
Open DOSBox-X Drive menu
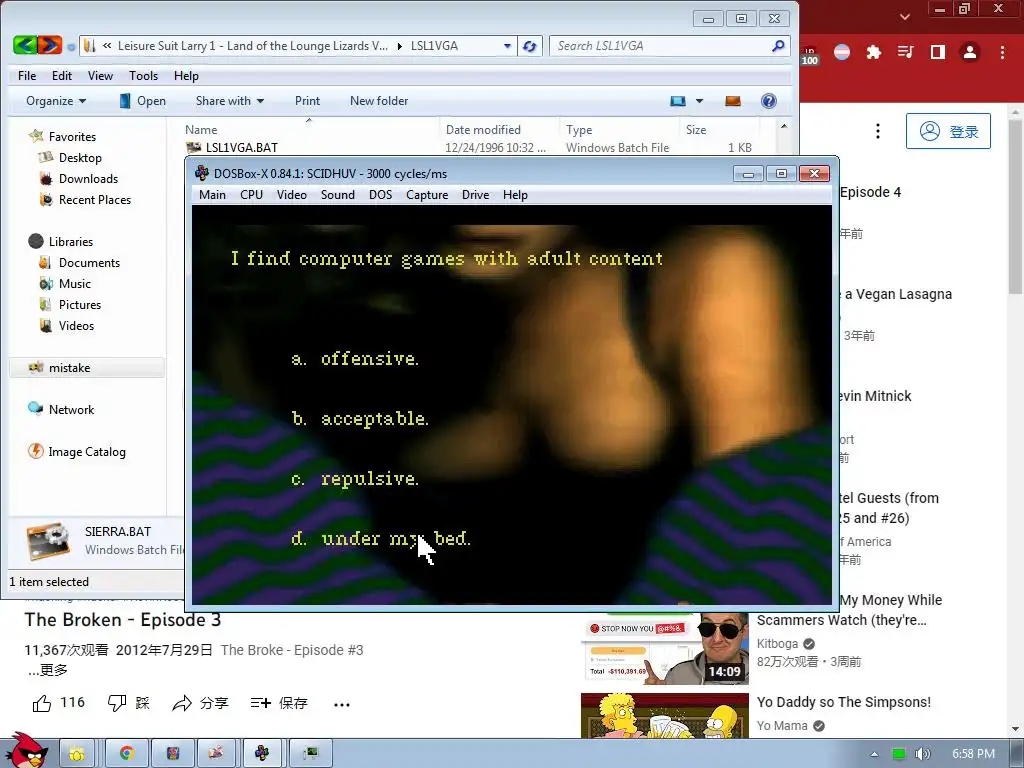click(x=475, y=195)
